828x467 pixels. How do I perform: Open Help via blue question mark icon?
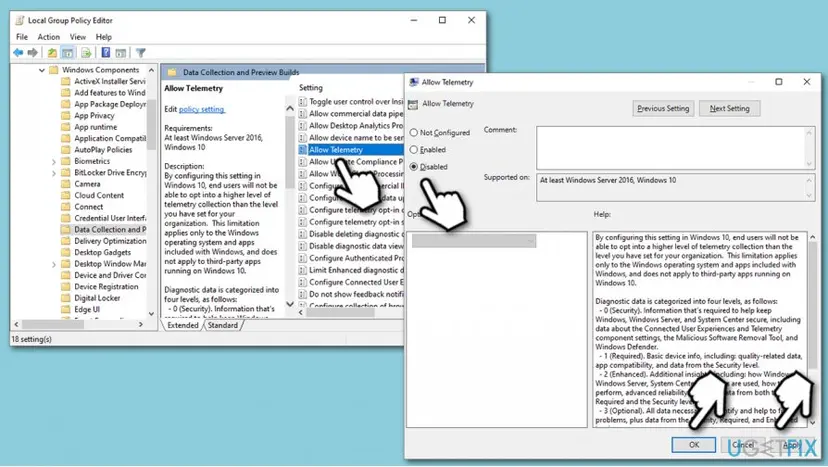click(x=106, y=53)
